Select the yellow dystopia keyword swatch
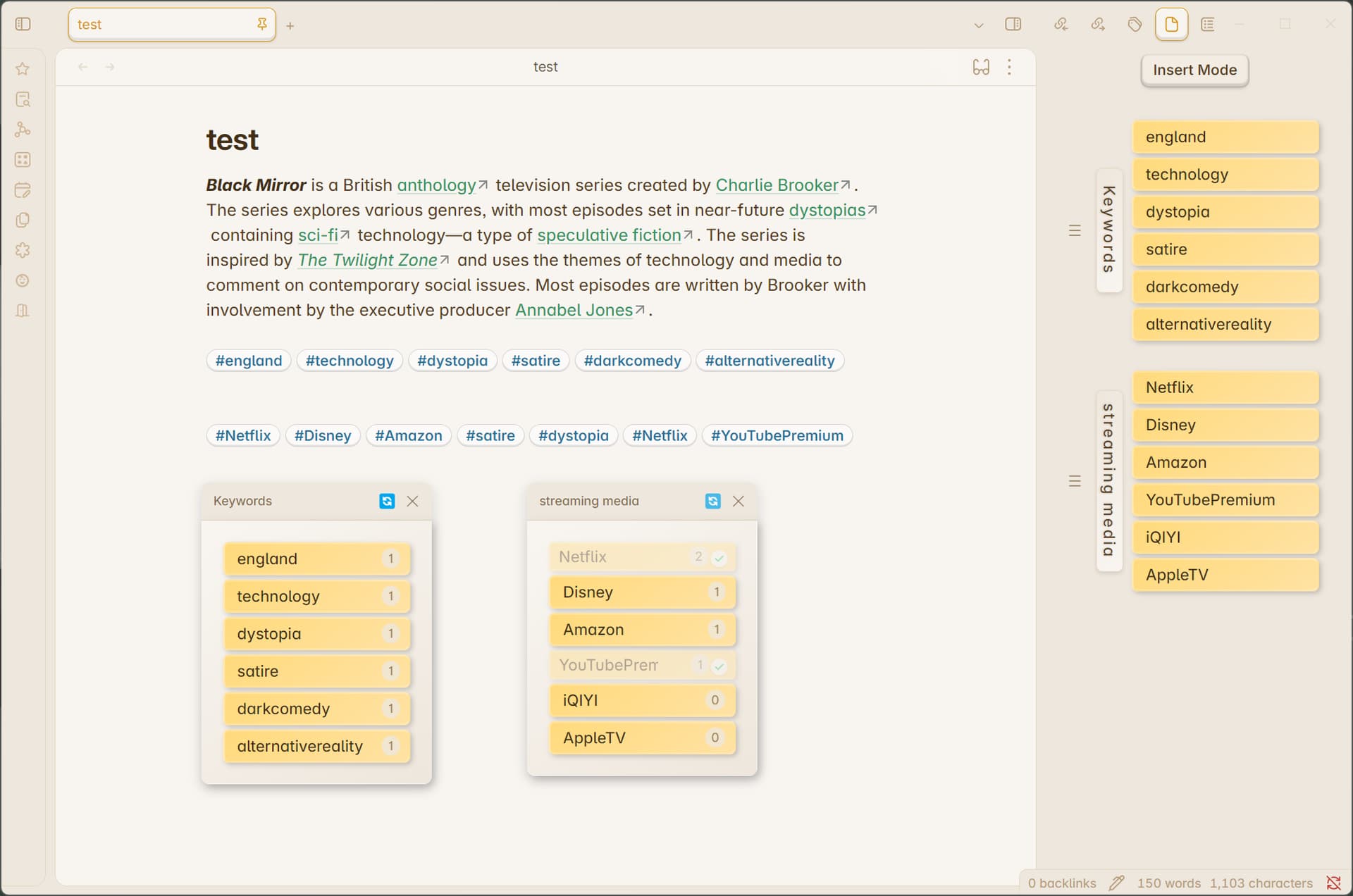This screenshot has height=896, width=1353. coord(1225,211)
